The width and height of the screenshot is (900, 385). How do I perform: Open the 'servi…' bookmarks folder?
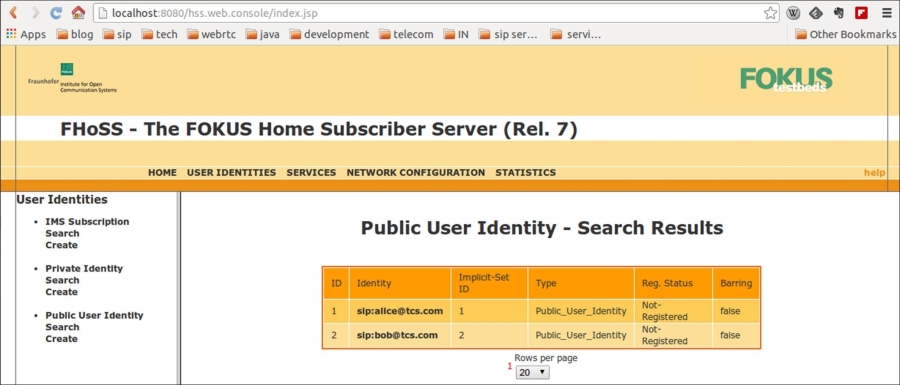(x=576, y=34)
